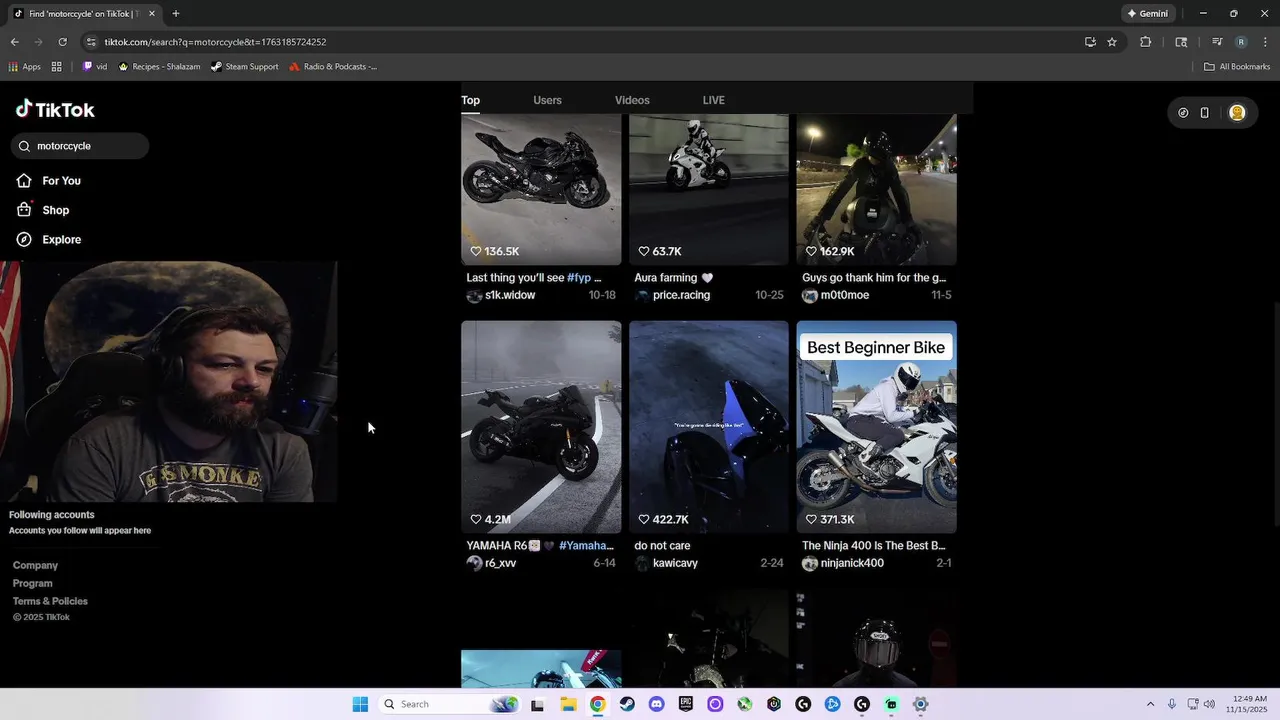Click the heart on the 136.5K video

click(x=476, y=251)
